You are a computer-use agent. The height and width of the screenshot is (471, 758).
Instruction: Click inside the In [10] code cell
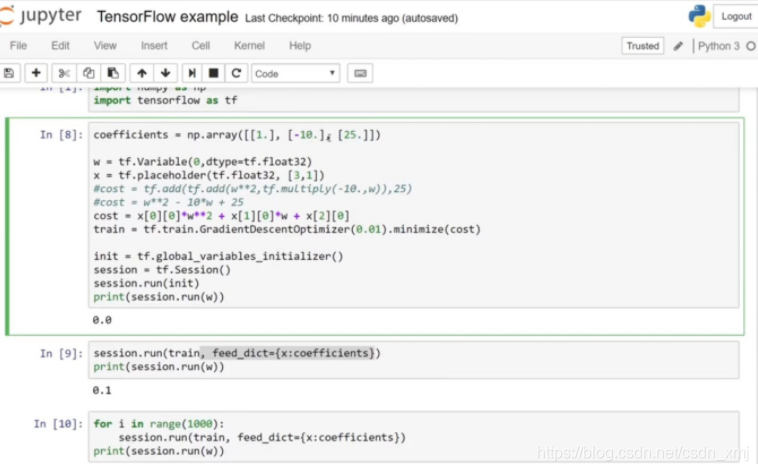[413, 437]
